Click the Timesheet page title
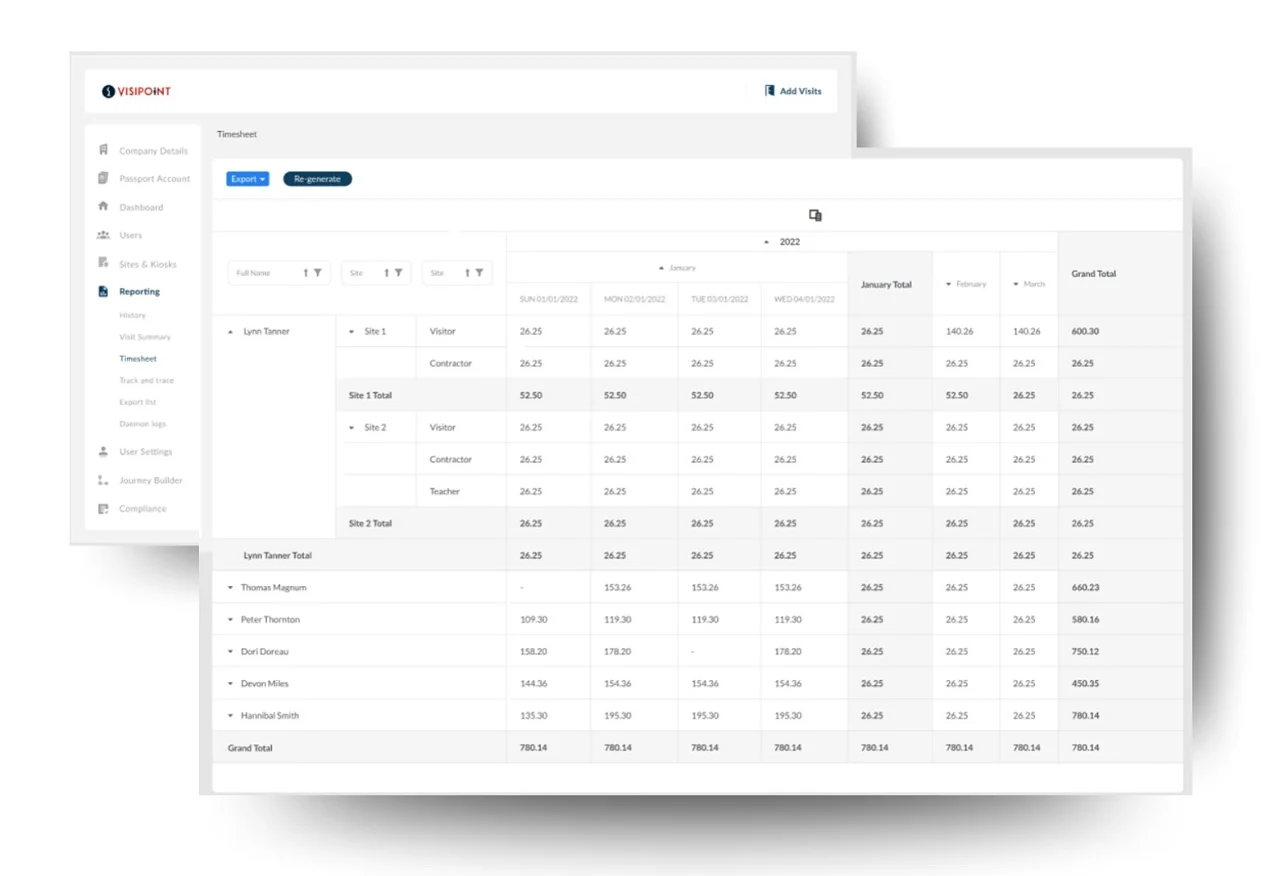Screen dimensions: 1280x876 coord(237,134)
